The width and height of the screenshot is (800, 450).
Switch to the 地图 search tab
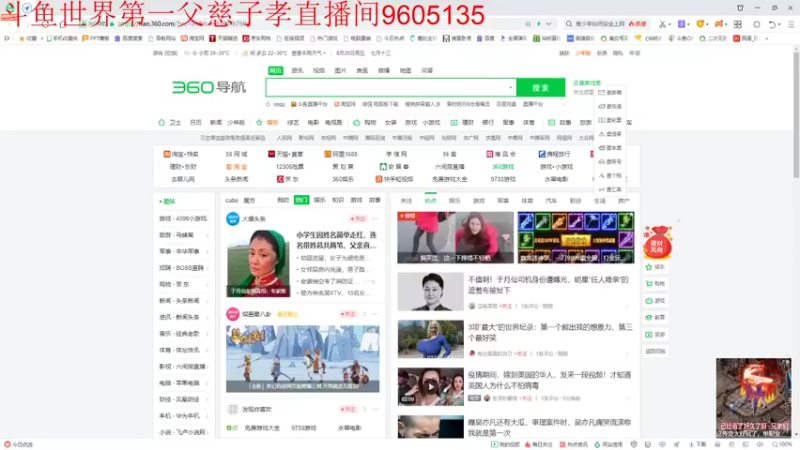[x=406, y=70]
